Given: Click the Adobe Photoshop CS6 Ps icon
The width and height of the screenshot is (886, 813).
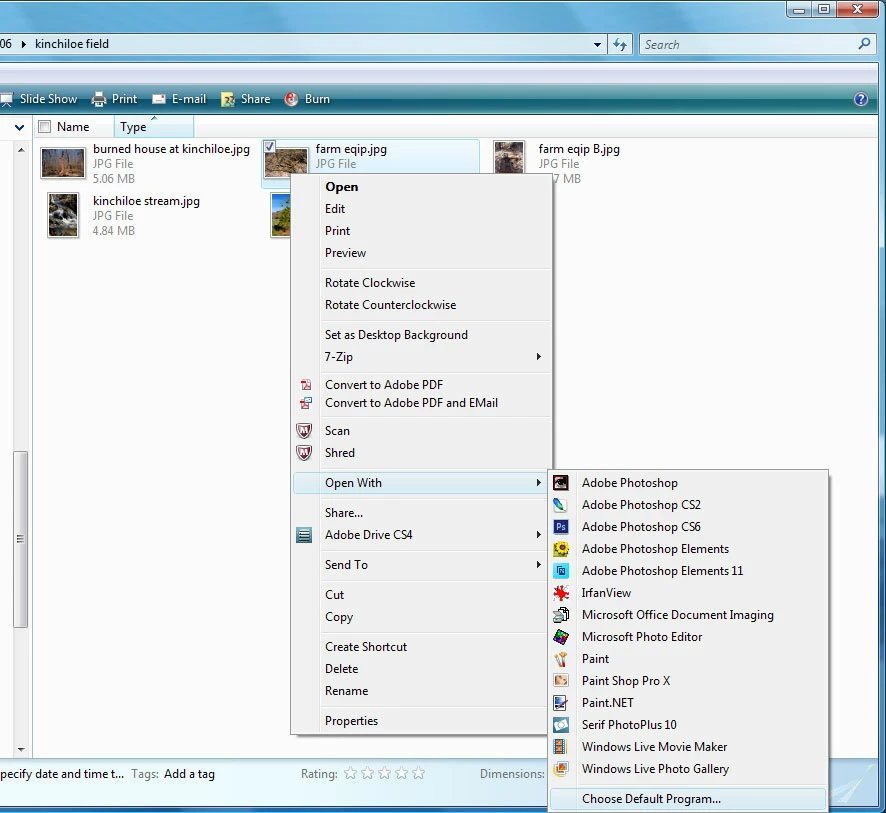Looking at the screenshot, I should pyautogui.click(x=561, y=527).
